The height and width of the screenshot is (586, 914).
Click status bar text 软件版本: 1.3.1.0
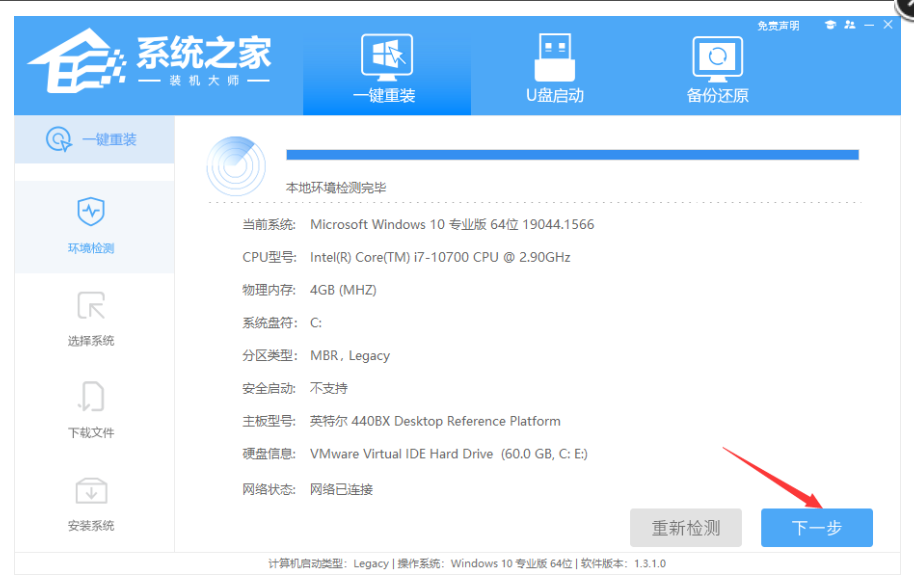[x=623, y=563]
